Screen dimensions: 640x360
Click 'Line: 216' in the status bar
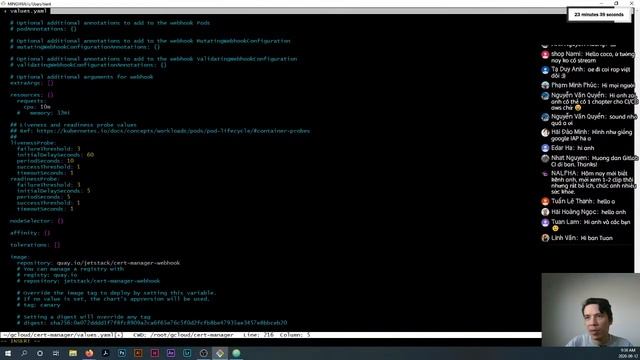coord(258,335)
